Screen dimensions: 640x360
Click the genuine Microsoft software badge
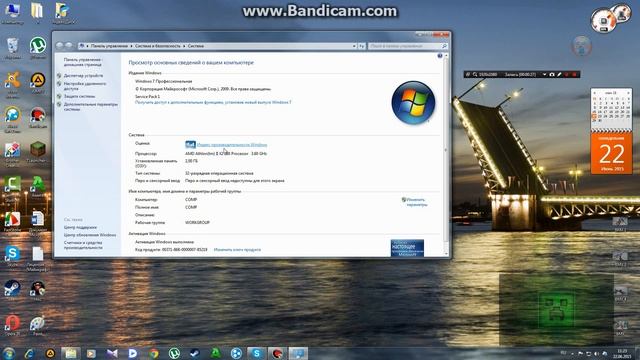coord(407,248)
